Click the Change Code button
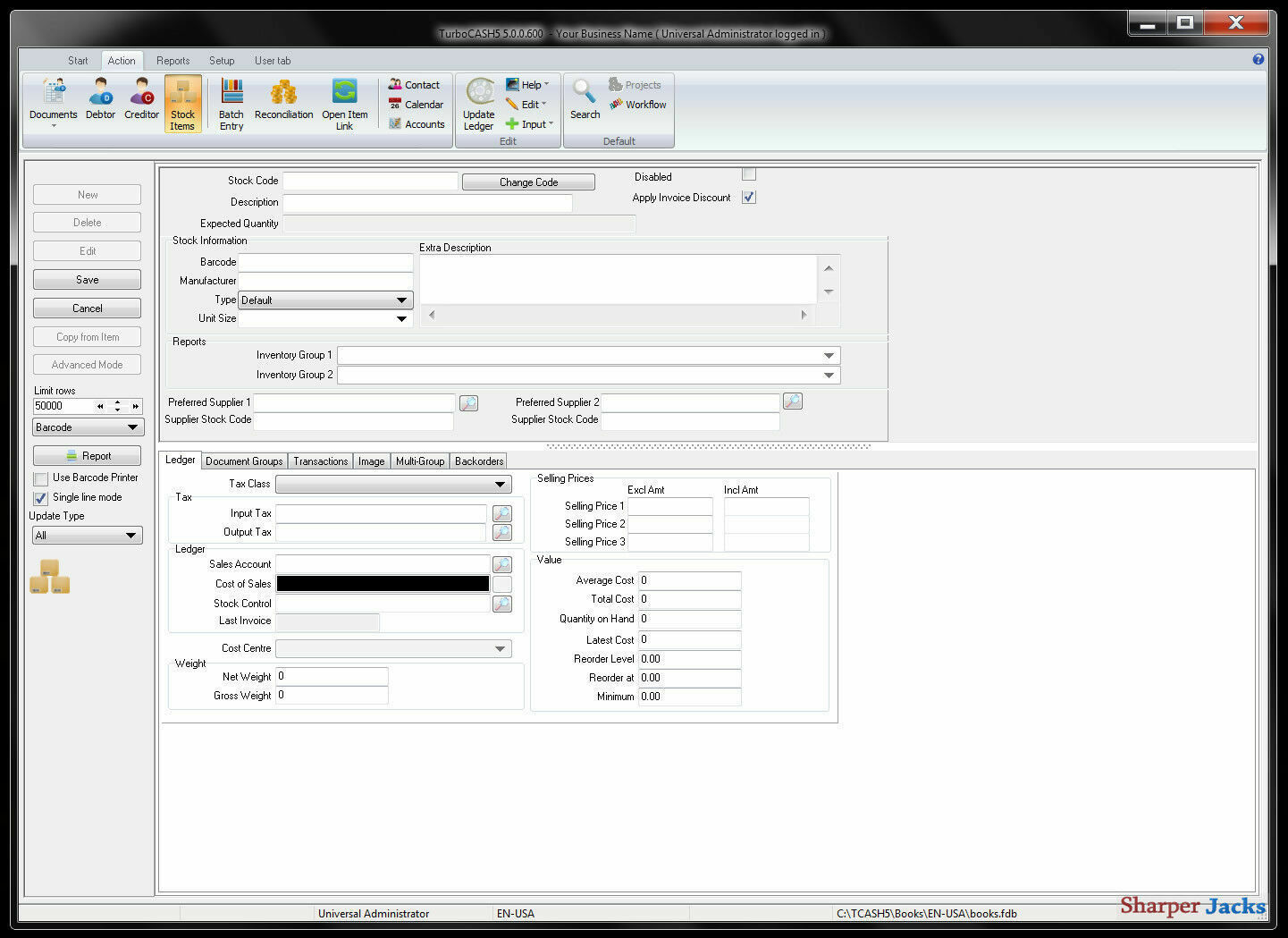Screen dimensions: 1288x938 (x=528, y=182)
